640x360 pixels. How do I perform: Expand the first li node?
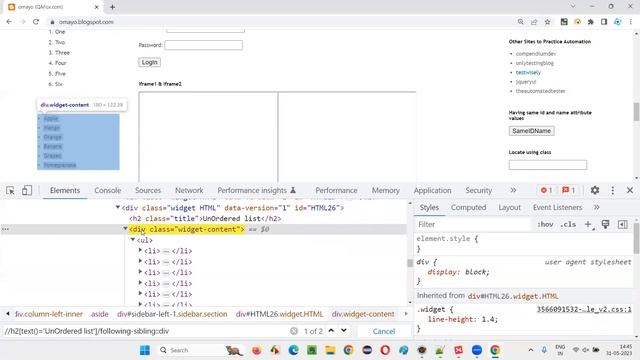click(140, 250)
